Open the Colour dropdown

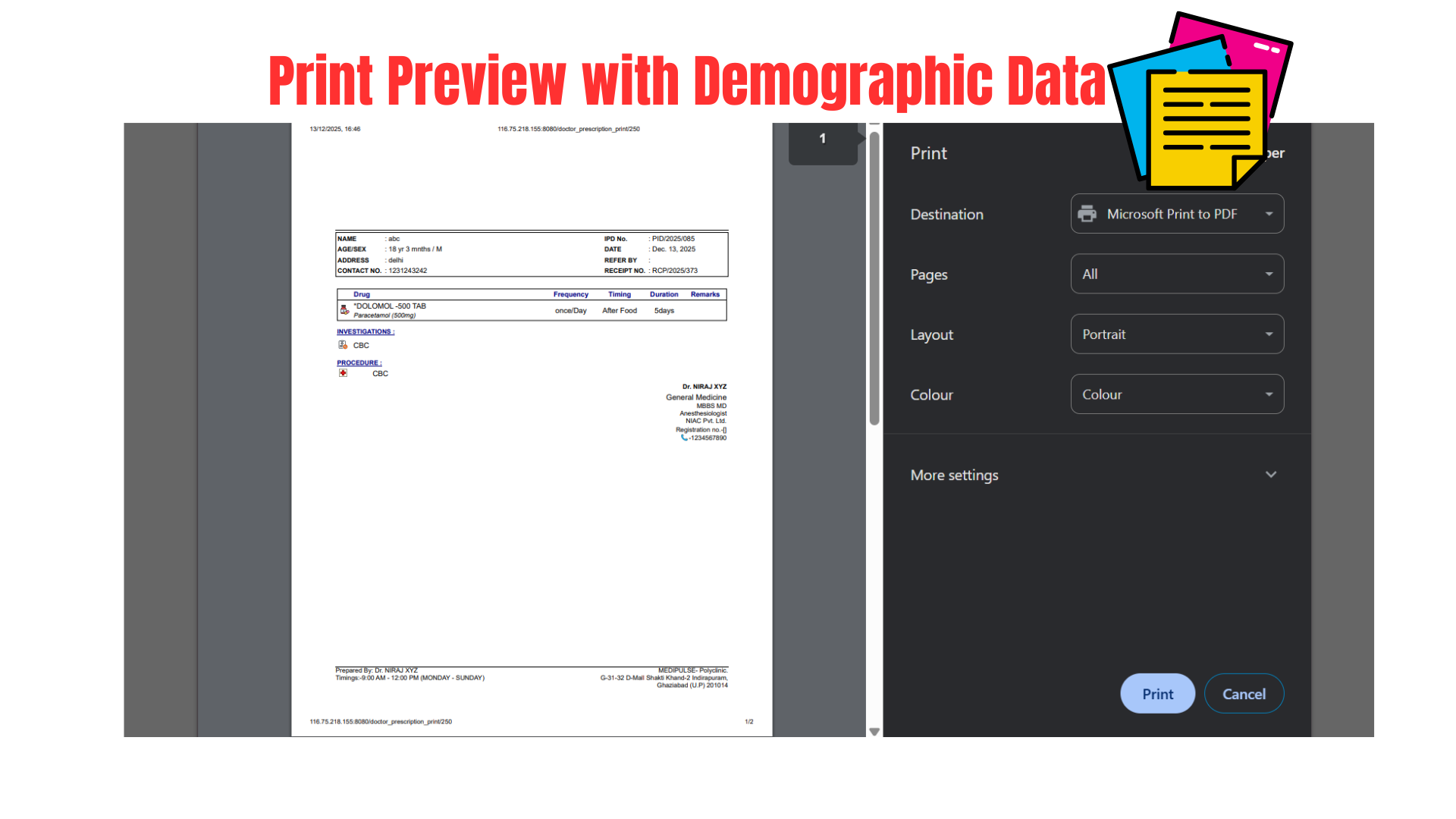[x=1177, y=394]
